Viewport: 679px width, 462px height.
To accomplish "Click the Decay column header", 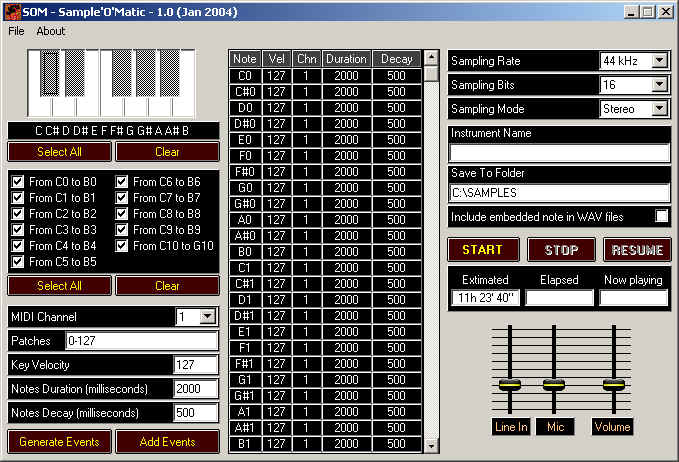I will click(x=397, y=59).
